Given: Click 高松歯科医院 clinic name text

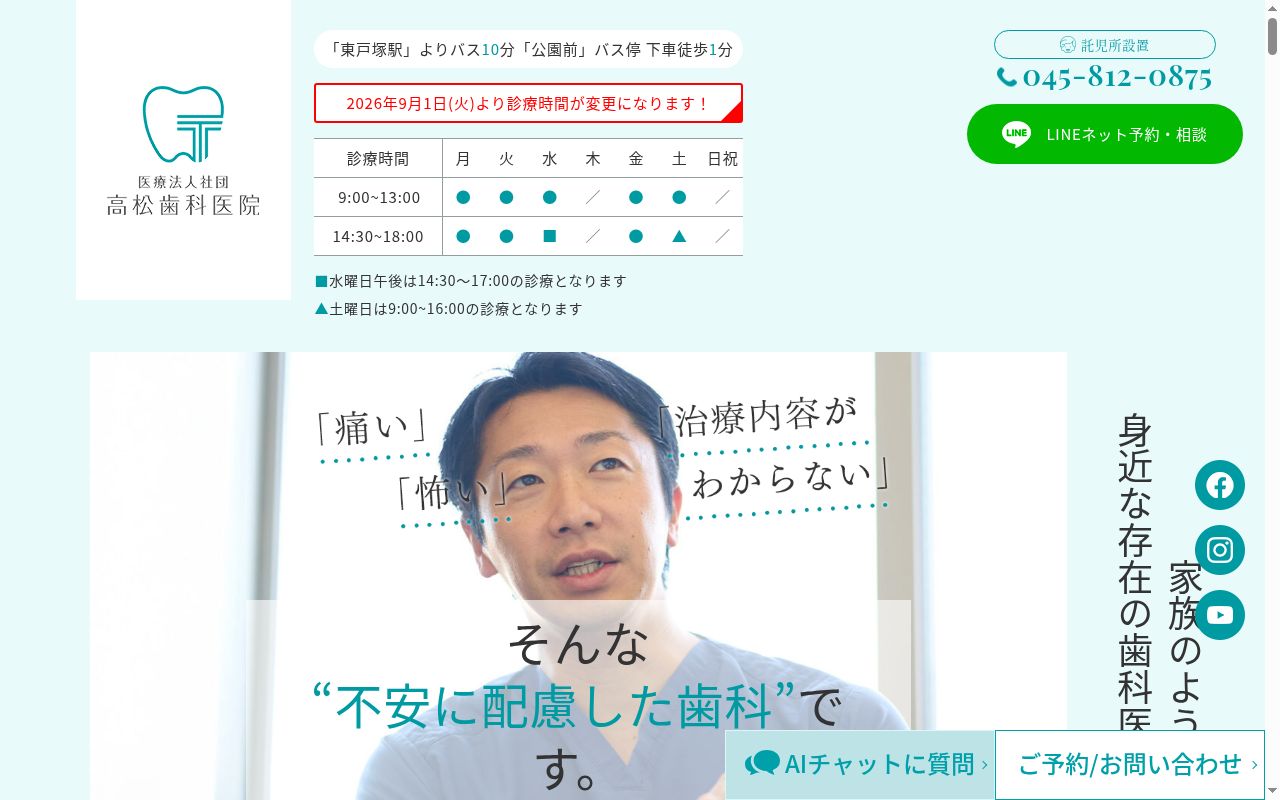Looking at the screenshot, I should (183, 205).
